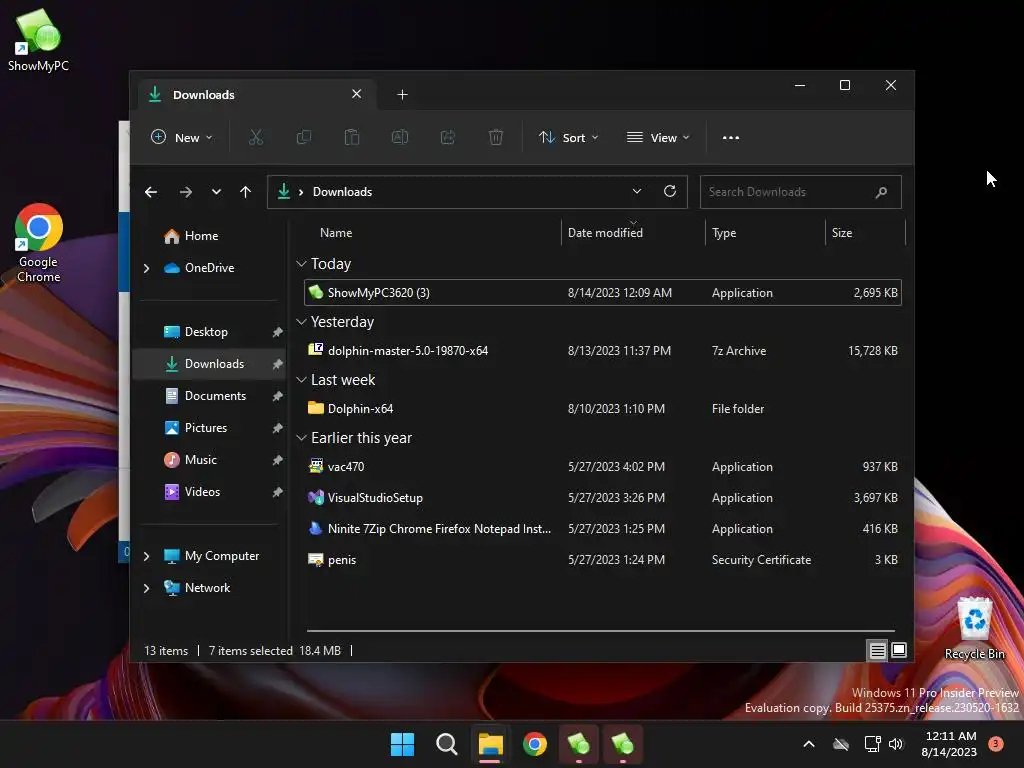Expand Network tree node
Viewport: 1024px width, 768px height.
(x=146, y=588)
